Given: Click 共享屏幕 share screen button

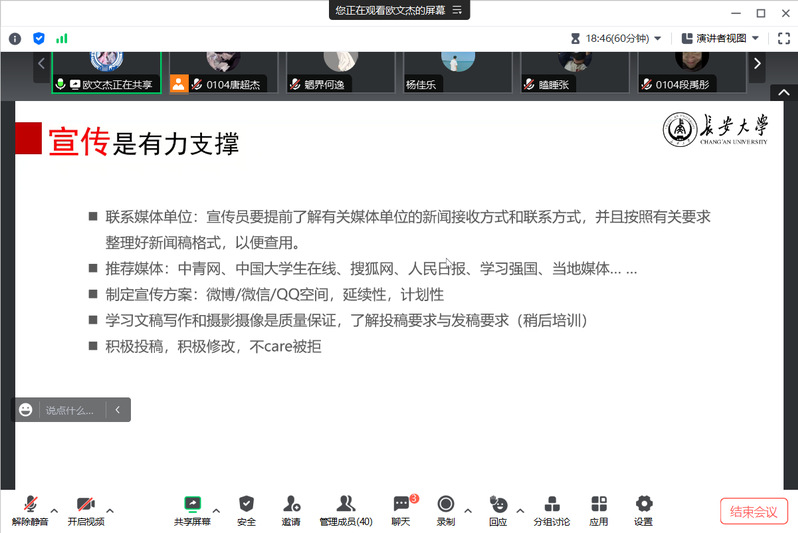Looking at the screenshot, I should tap(192, 509).
